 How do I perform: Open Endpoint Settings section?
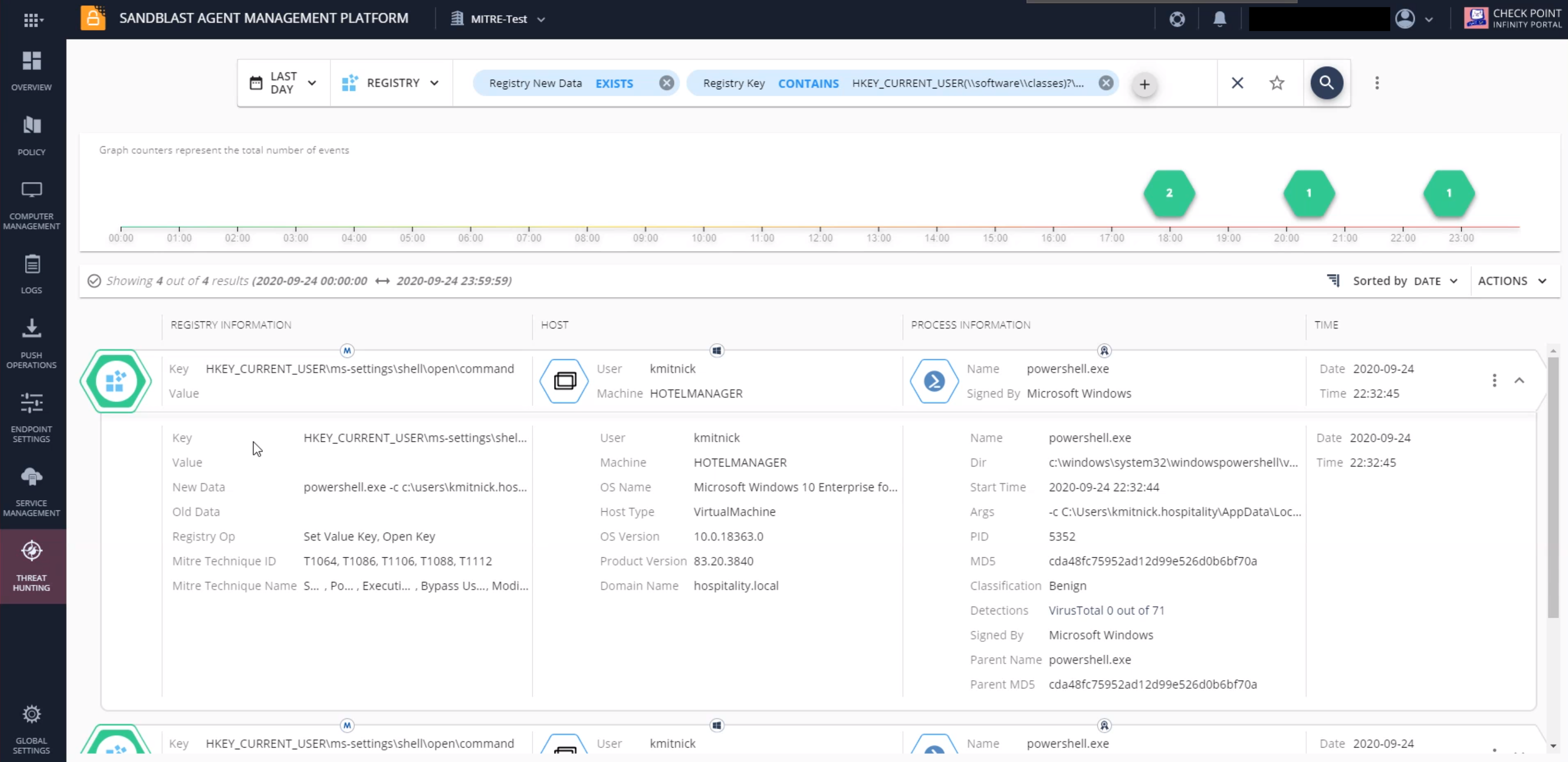click(x=31, y=417)
